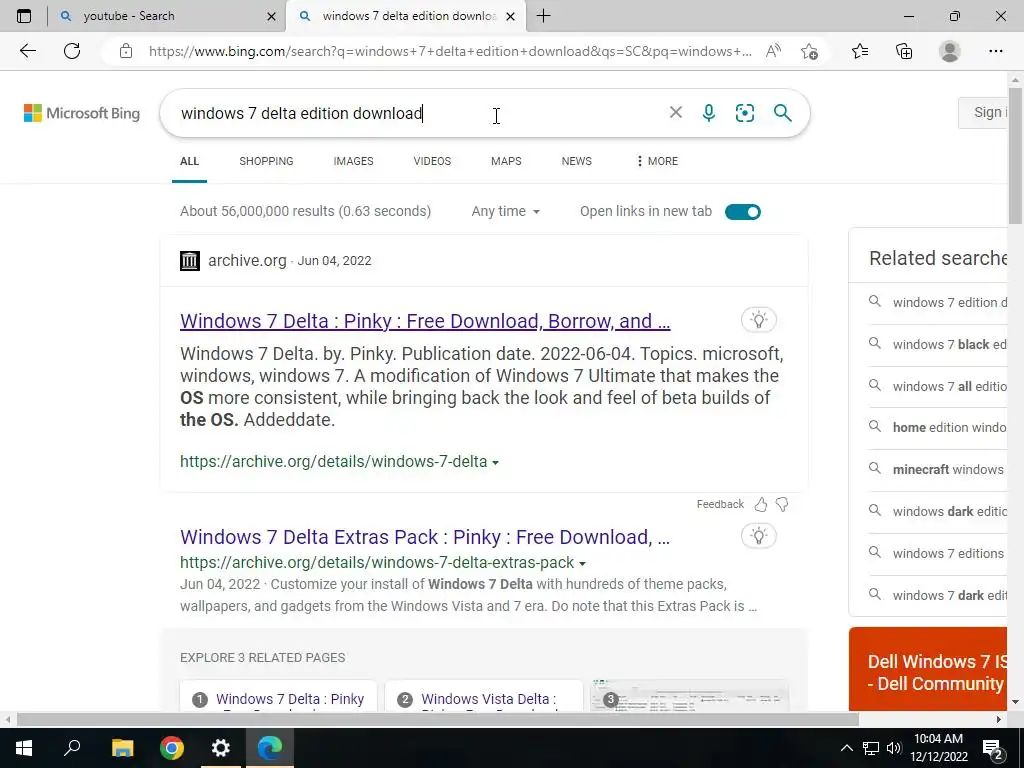Select the MAPS results tab
The height and width of the screenshot is (768, 1024).
pos(506,161)
